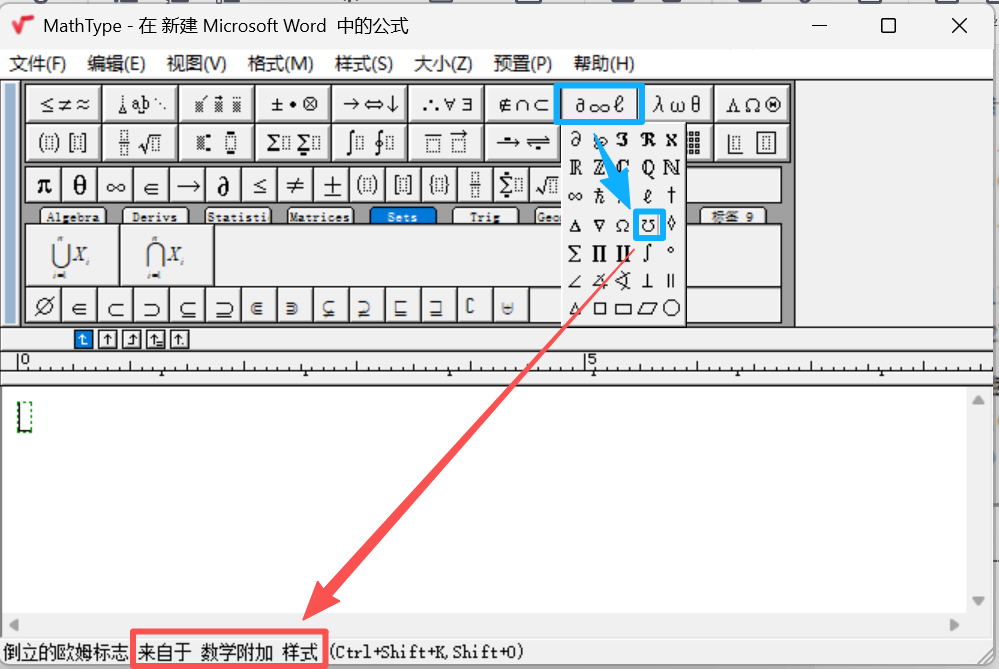
Task: Open the 视图(V) menu
Action: 196,63
